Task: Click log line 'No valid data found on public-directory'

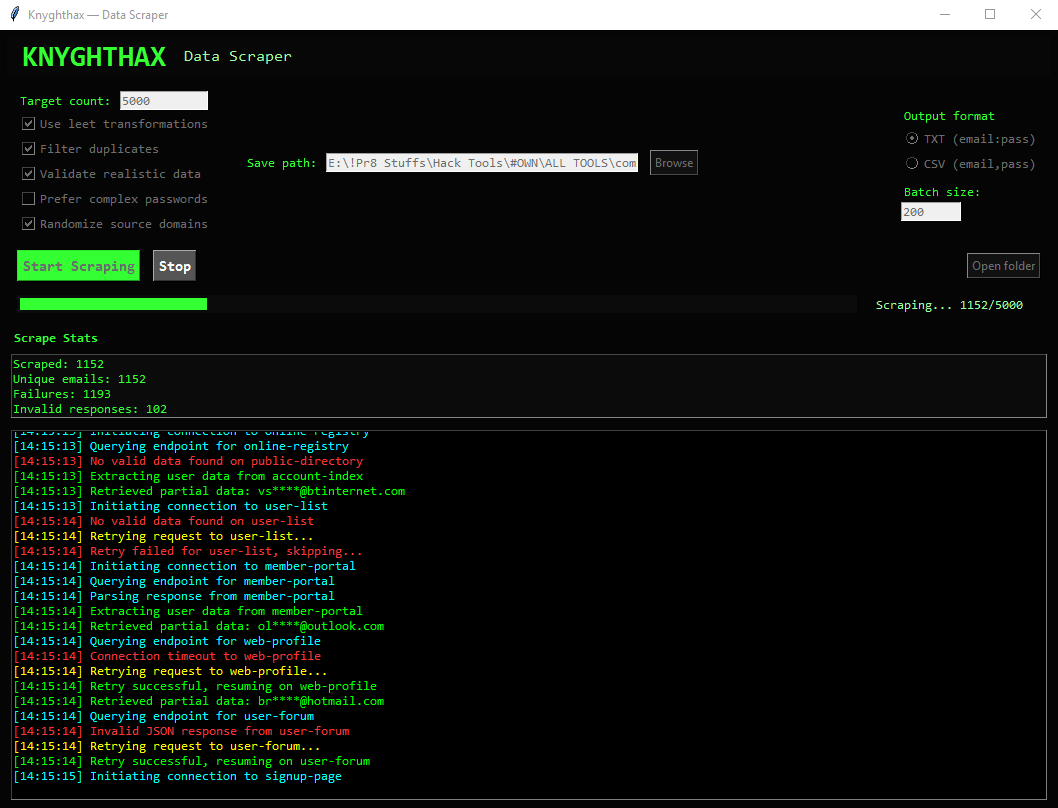Action: click(188, 461)
